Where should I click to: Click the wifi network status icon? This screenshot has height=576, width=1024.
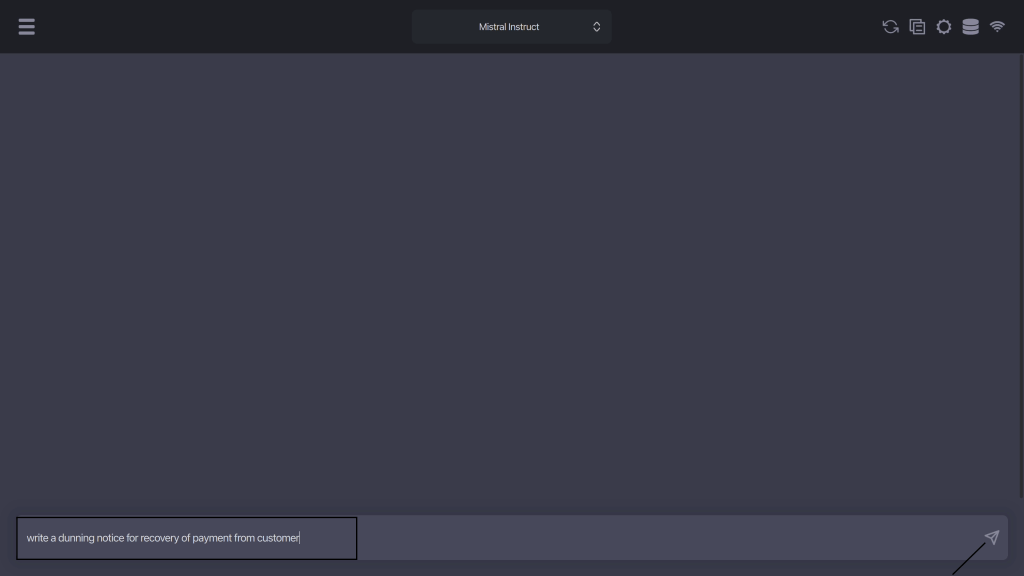(x=997, y=27)
